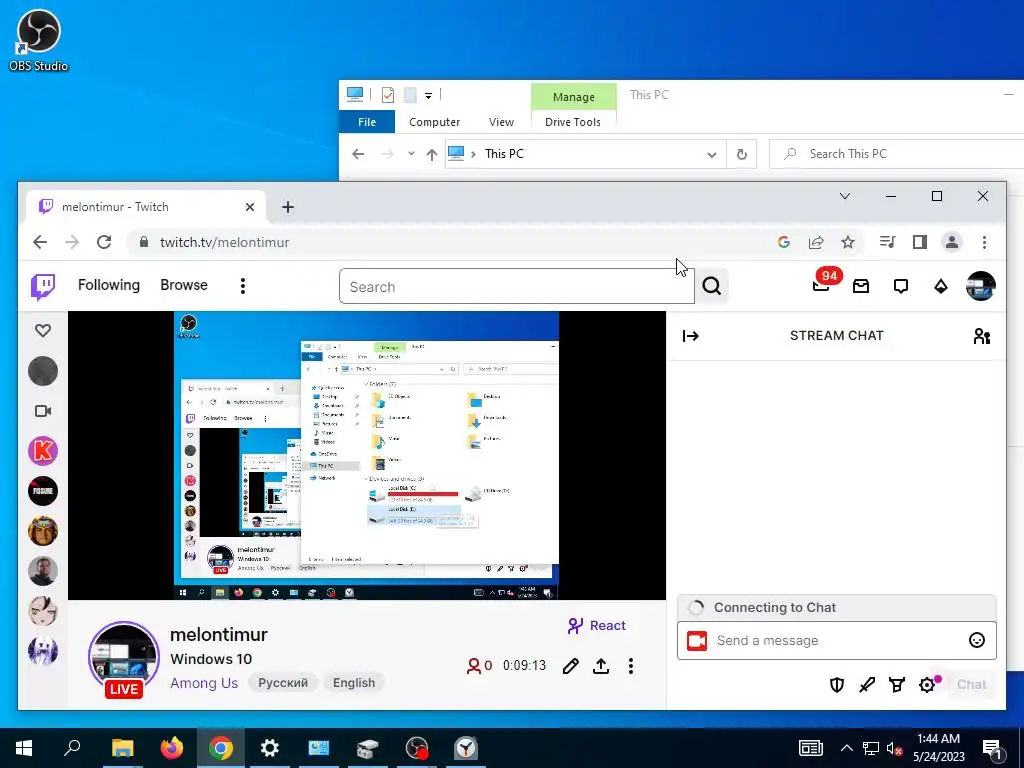Open the Among Us category link
Viewport: 1024px width, 768px height.
(204, 683)
